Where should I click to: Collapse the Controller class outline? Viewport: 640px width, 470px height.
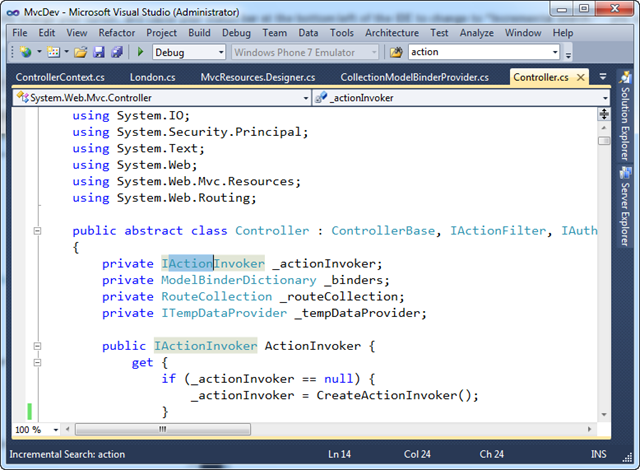pyautogui.click(x=37, y=231)
